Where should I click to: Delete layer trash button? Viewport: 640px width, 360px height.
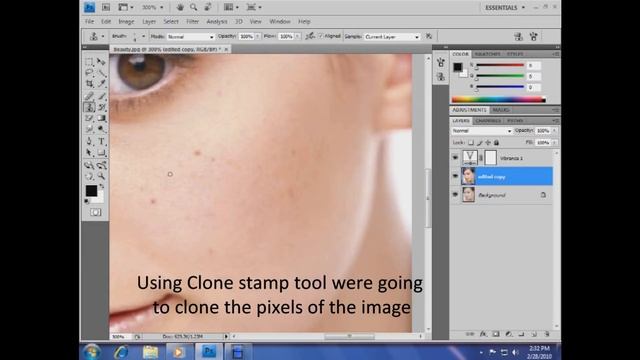pyautogui.click(x=547, y=334)
